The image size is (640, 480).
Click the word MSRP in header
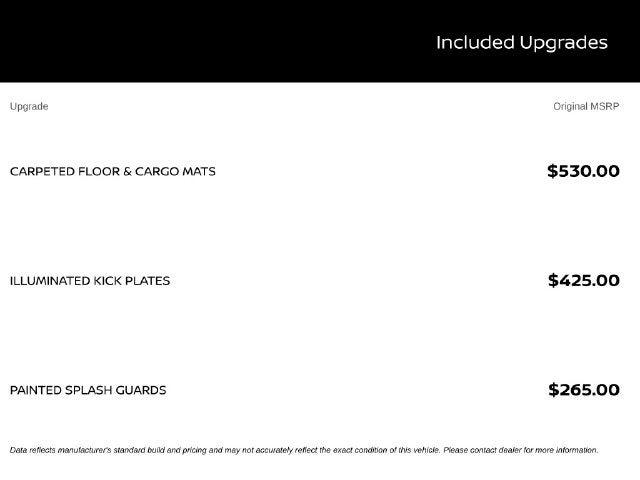point(604,106)
